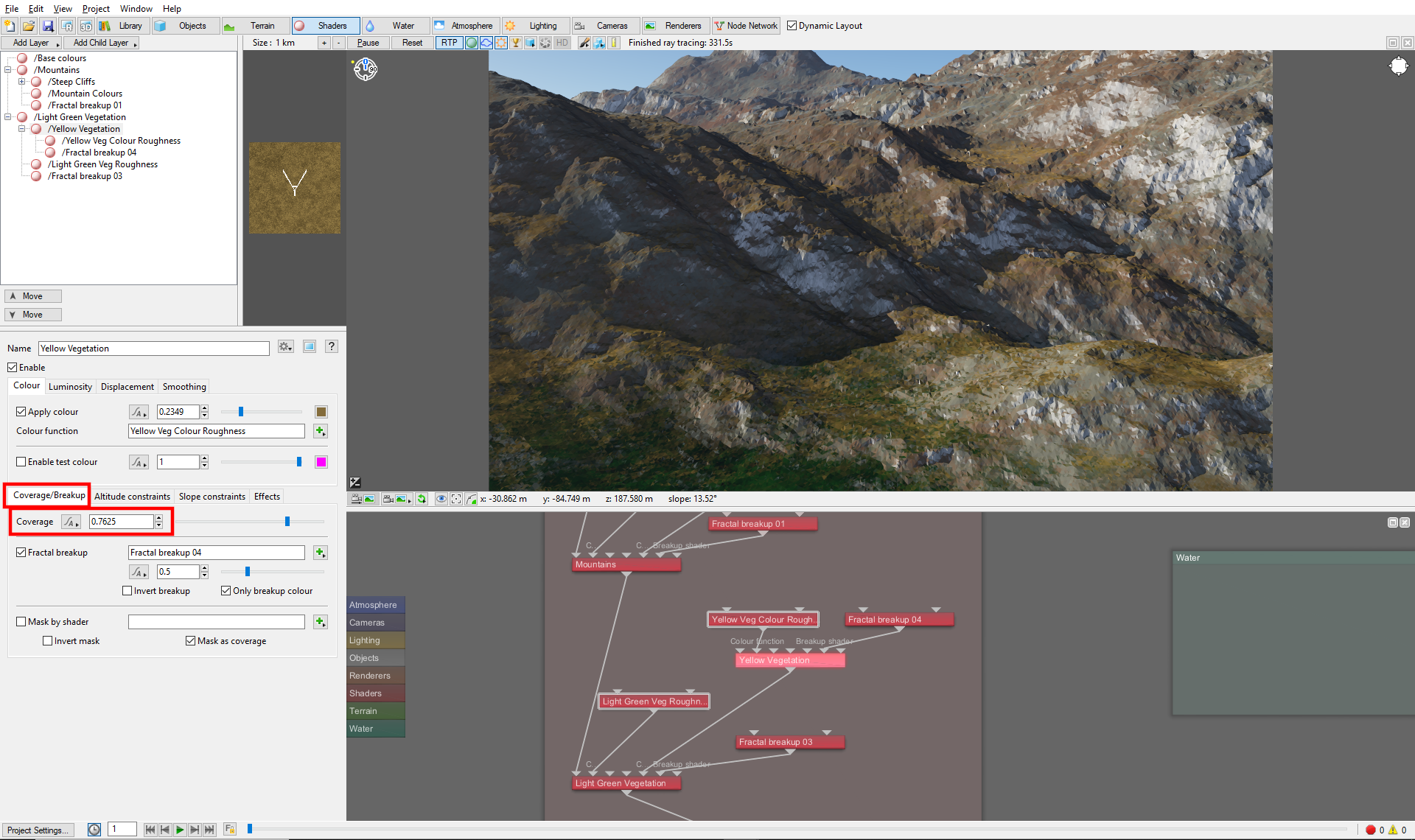The width and height of the screenshot is (1415, 840).
Task: Click the Pause render button
Action: [x=368, y=43]
